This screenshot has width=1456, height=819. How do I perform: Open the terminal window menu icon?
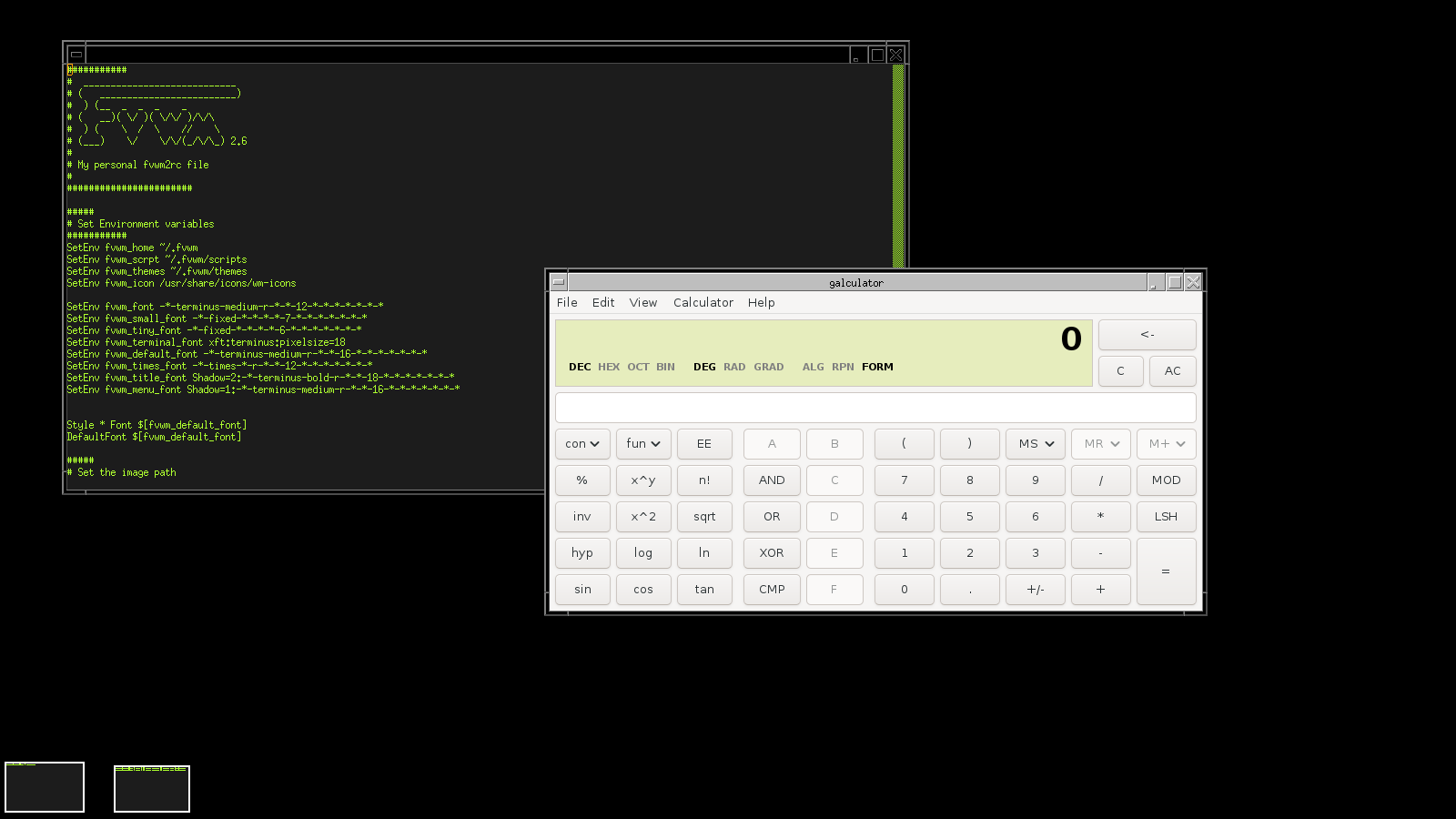coord(76,55)
